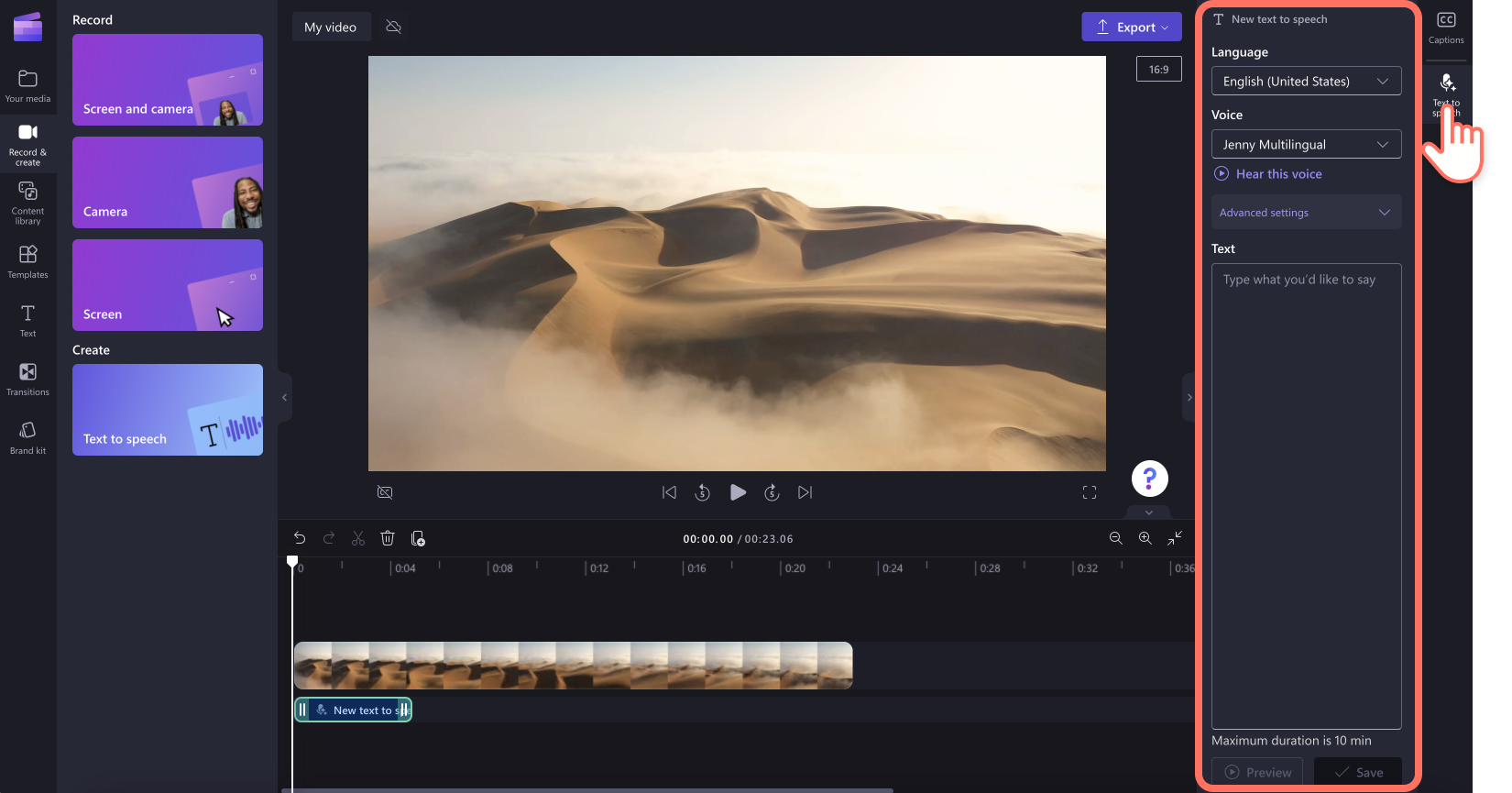Open Text to speech create card
The width and height of the screenshot is (1512, 793).
tap(168, 410)
